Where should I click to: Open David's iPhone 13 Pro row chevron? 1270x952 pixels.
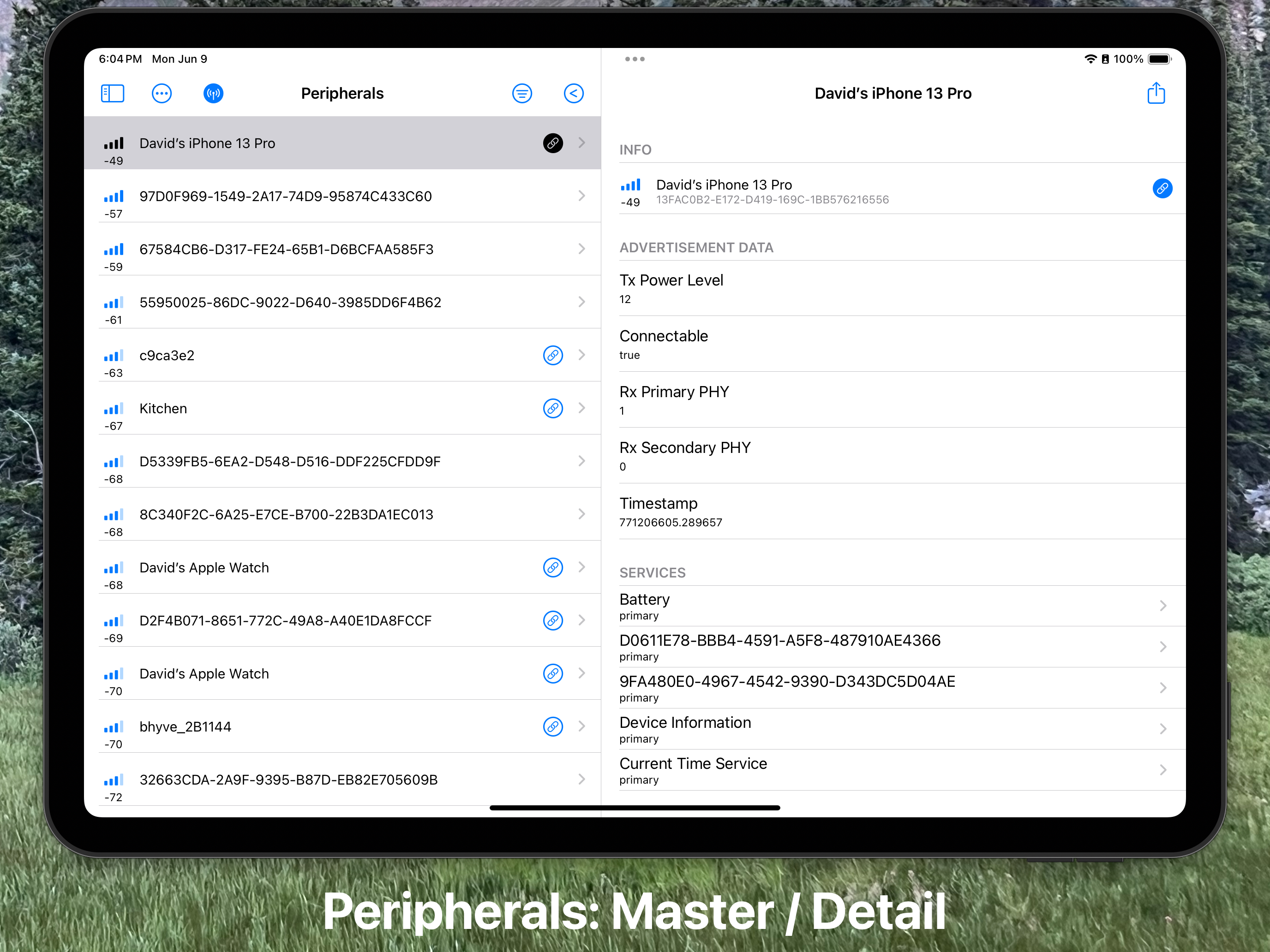(582, 143)
